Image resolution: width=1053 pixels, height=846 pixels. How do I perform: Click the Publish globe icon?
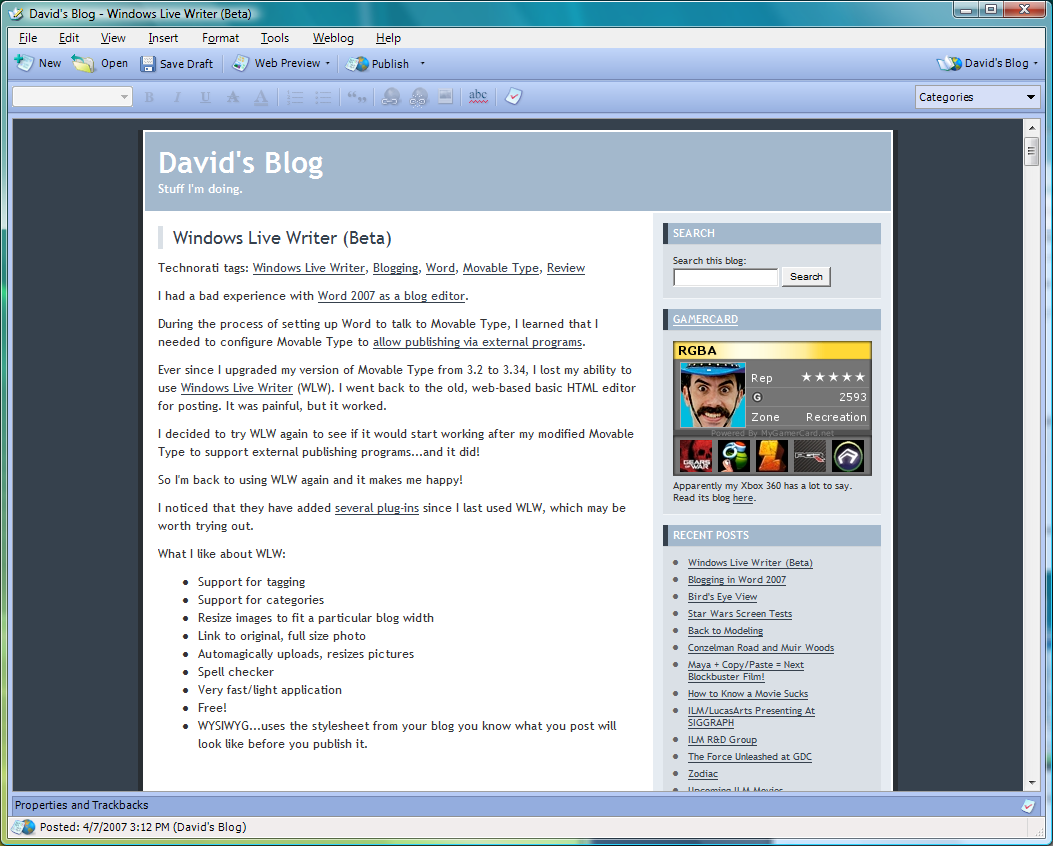357,64
